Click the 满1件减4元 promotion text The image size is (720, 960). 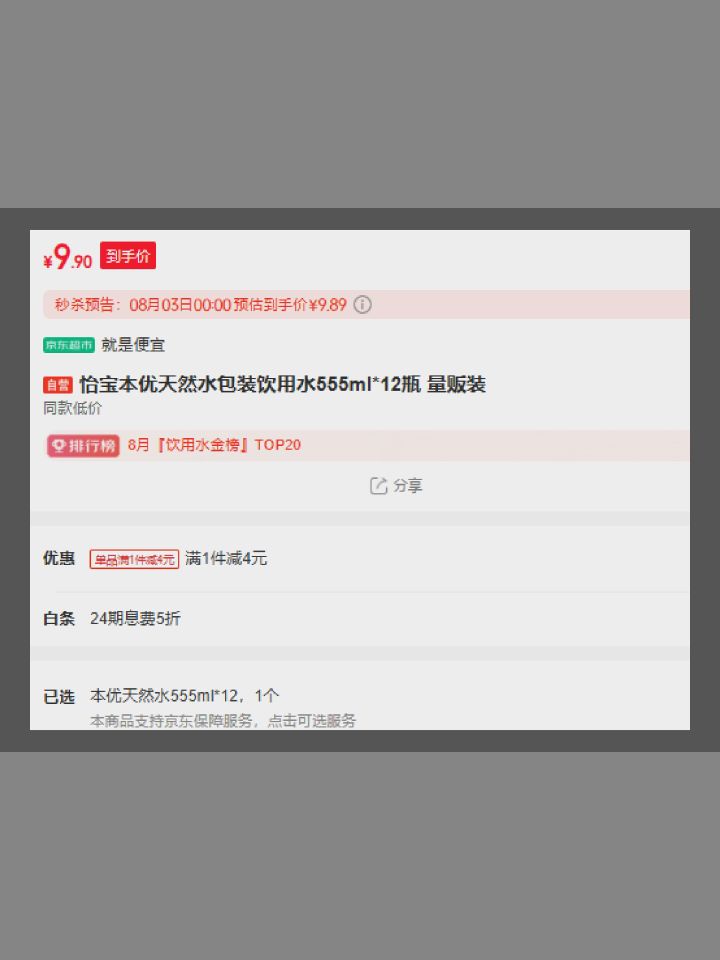(x=226, y=558)
